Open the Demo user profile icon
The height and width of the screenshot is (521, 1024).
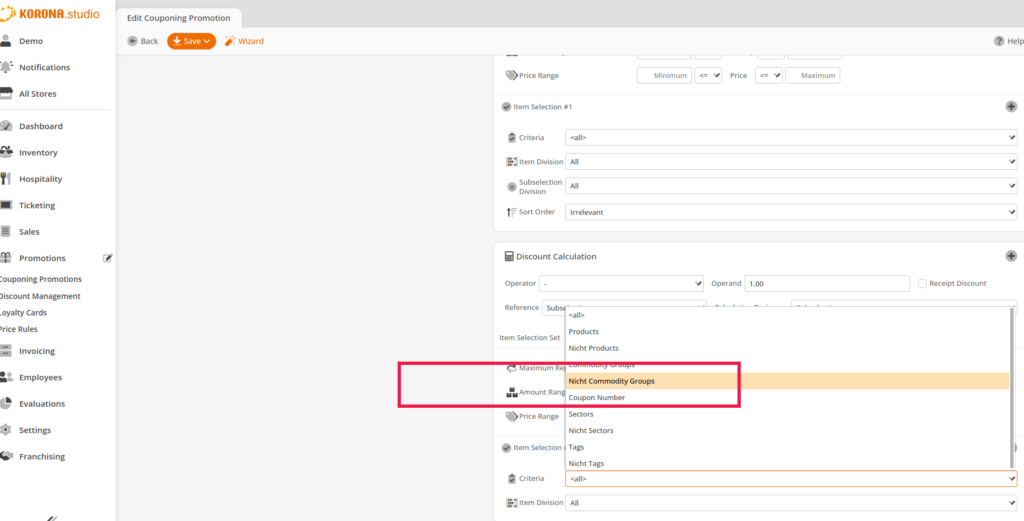6,40
